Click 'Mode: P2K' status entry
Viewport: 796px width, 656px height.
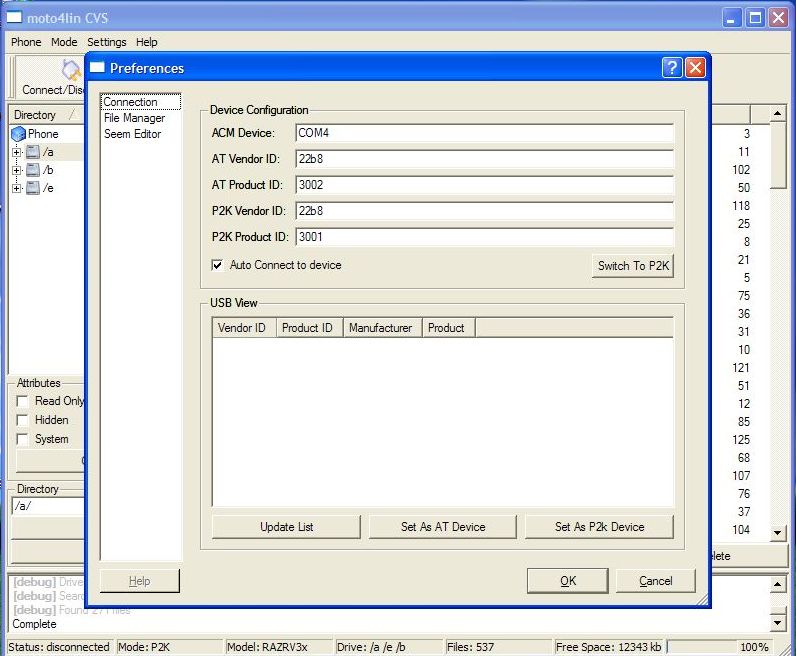click(x=144, y=647)
